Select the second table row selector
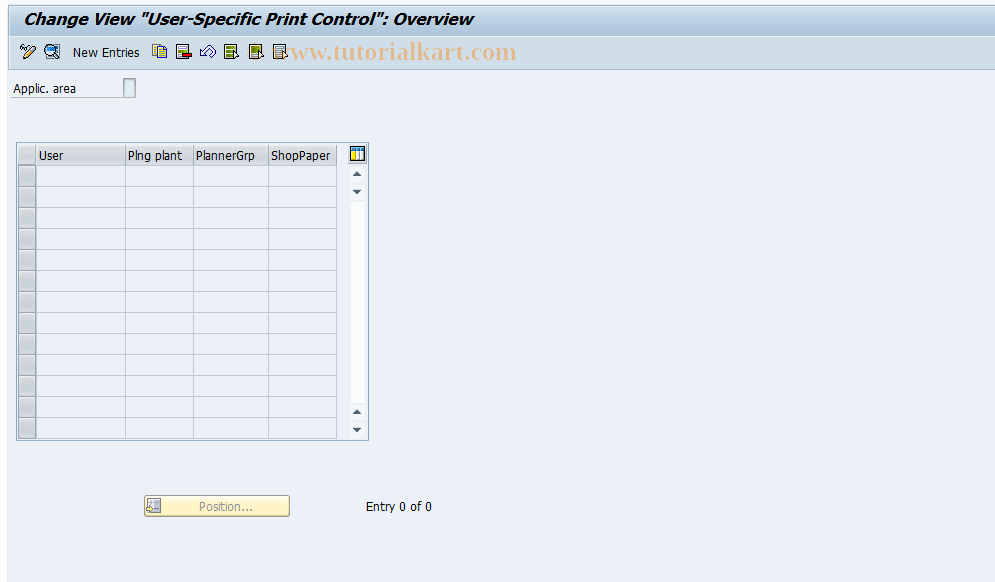 26,195
